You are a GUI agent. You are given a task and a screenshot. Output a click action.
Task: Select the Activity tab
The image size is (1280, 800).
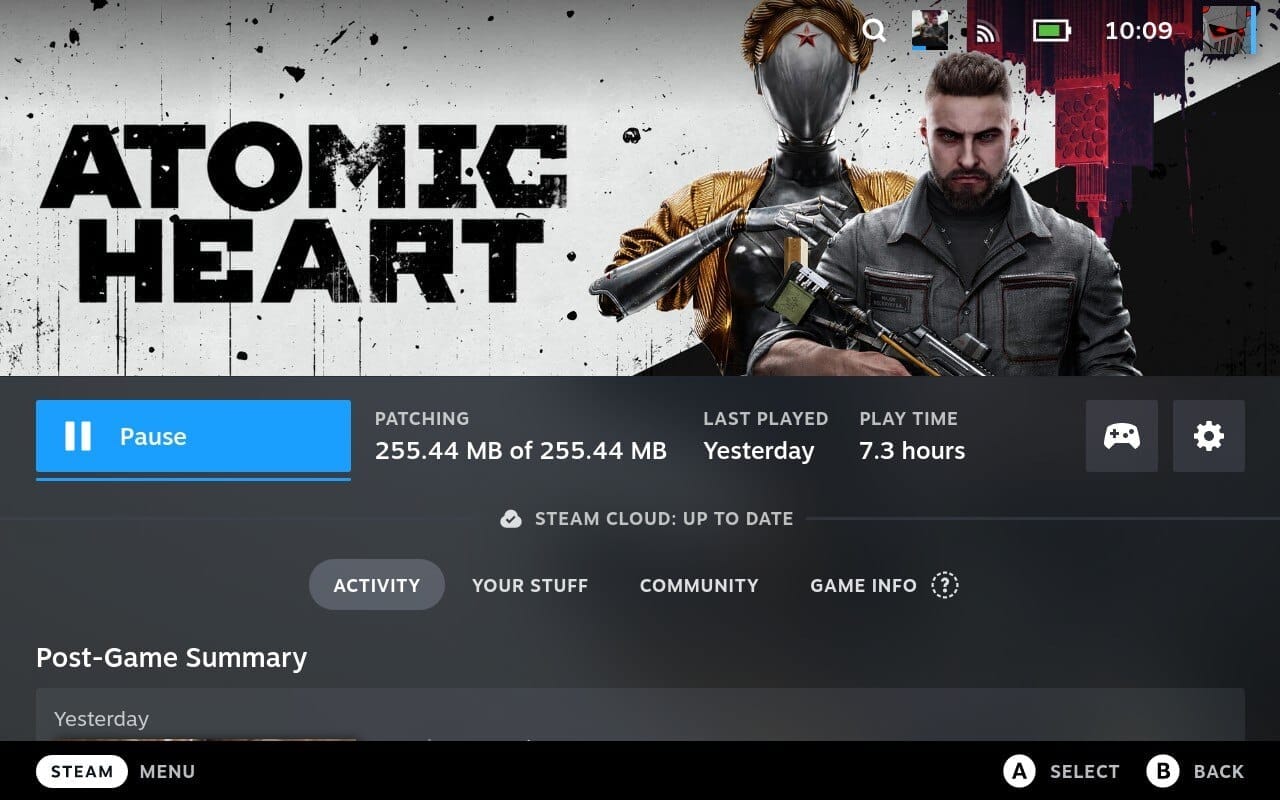tap(376, 585)
